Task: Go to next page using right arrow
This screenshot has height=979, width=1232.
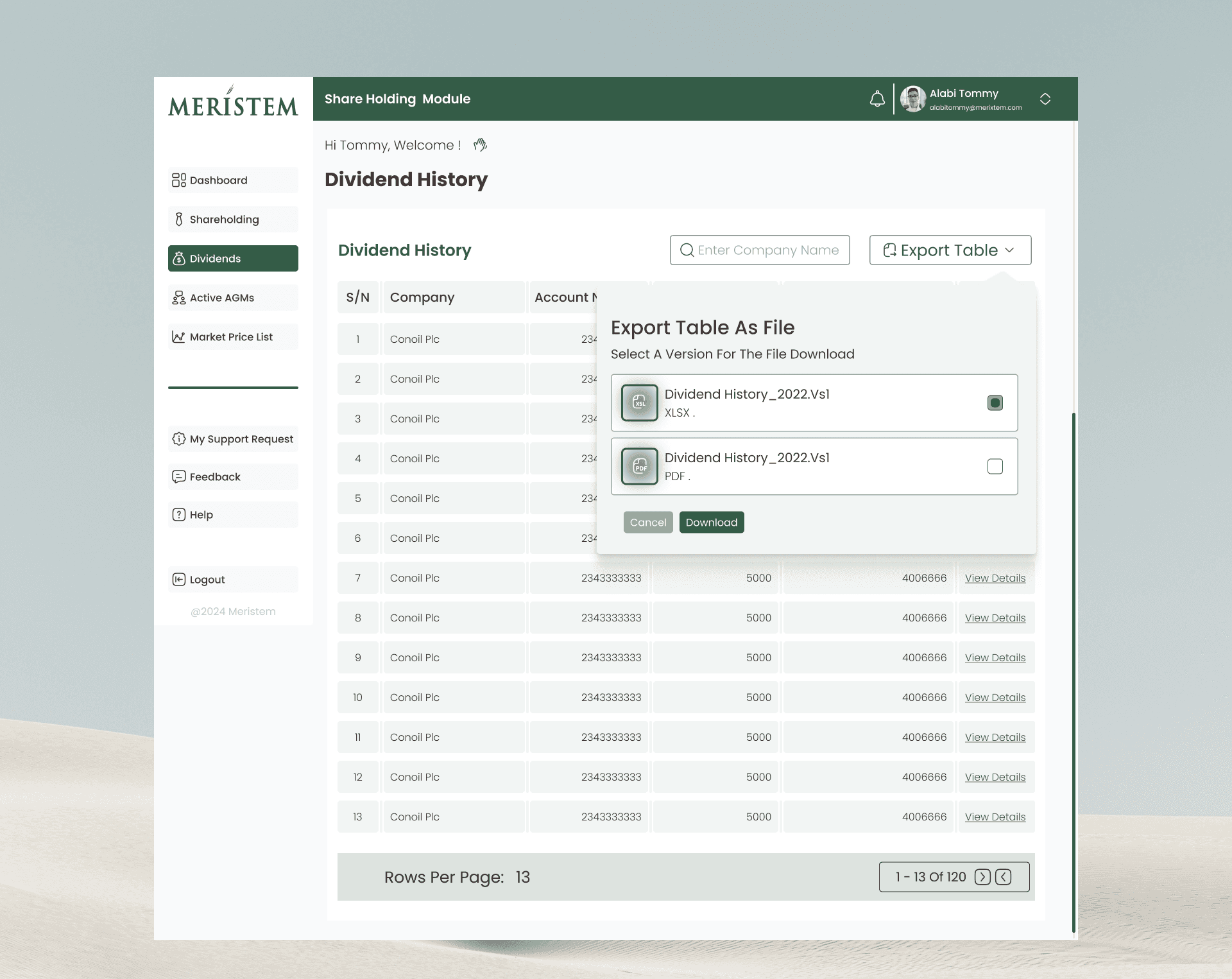Action: (x=982, y=877)
